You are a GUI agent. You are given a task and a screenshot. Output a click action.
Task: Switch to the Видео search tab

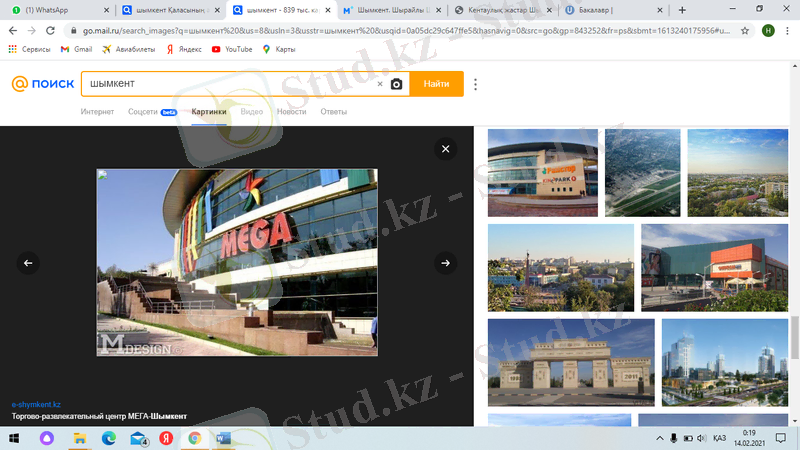coord(252,112)
